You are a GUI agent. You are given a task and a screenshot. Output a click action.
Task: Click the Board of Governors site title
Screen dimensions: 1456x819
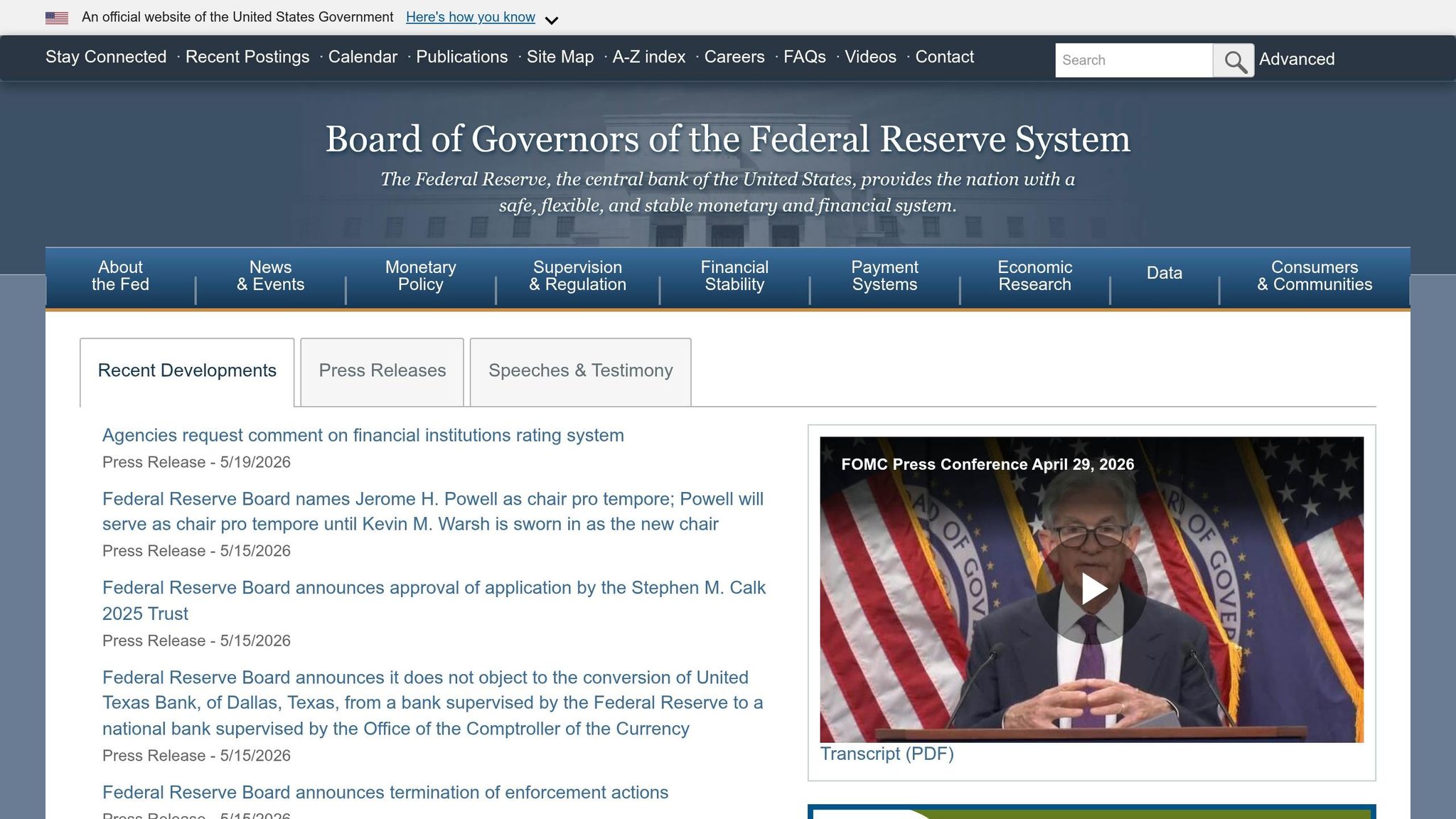click(728, 139)
